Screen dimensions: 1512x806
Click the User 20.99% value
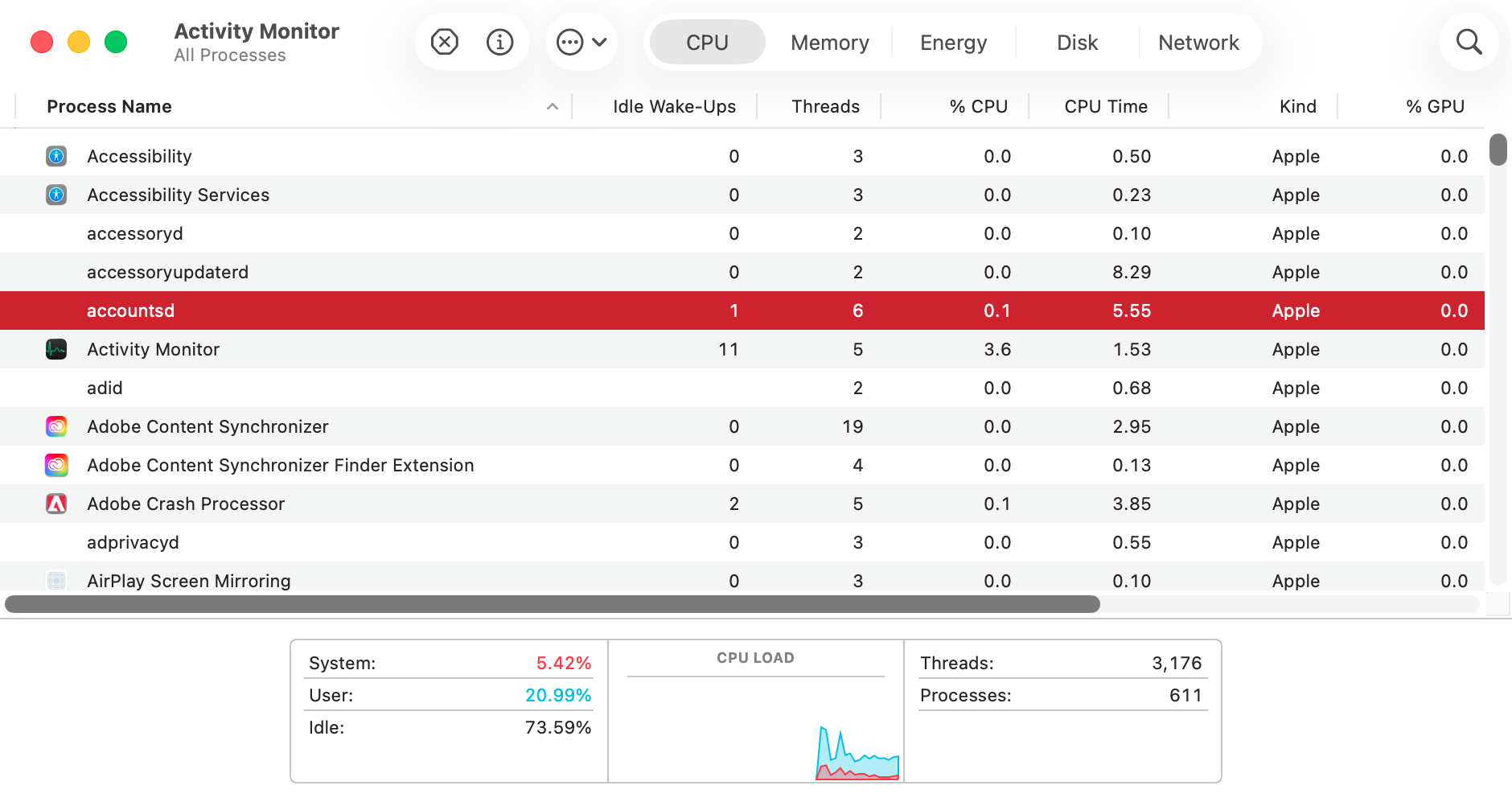pos(558,695)
